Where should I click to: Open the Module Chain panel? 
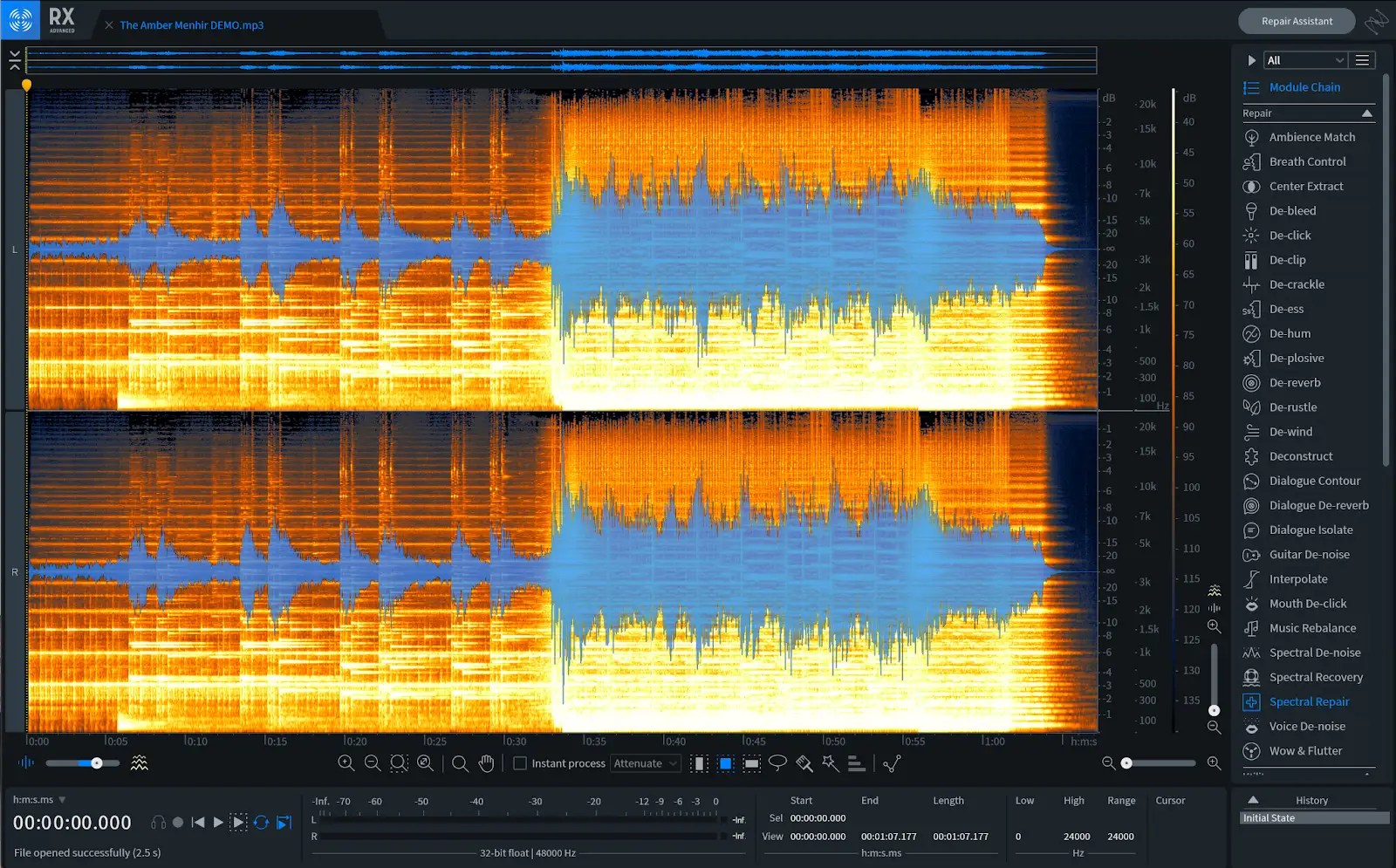pyautogui.click(x=1304, y=86)
